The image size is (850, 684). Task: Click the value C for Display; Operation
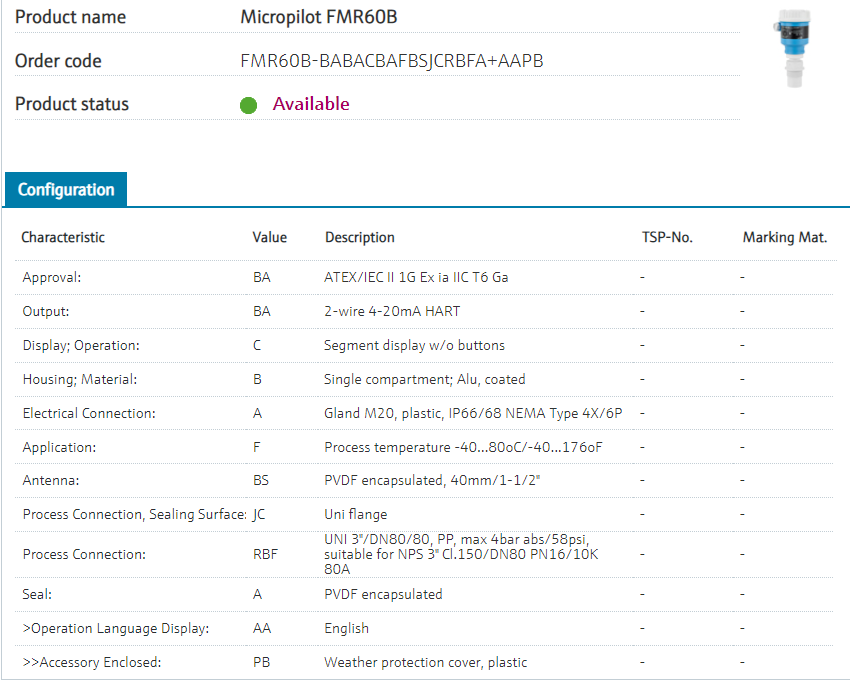click(x=257, y=345)
